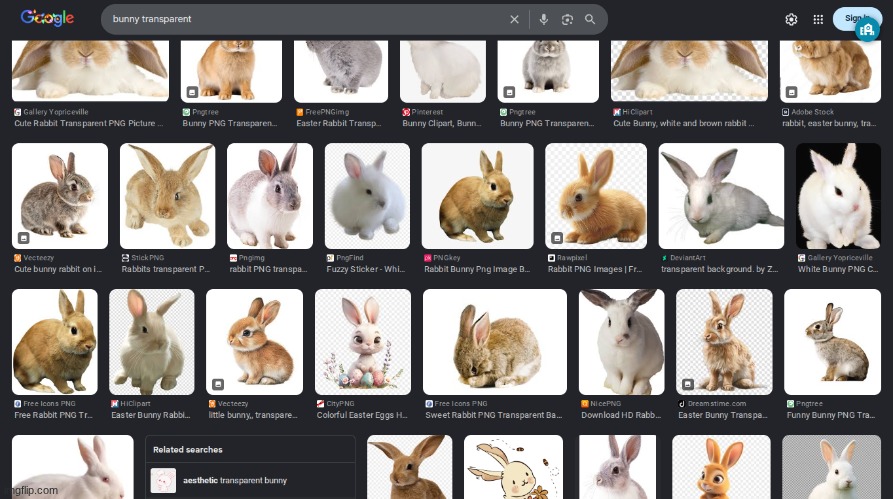Click CityPNG 'Colorful Easter Eggs' bunny image
This screenshot has height=499, width=893.
[362, 341]
